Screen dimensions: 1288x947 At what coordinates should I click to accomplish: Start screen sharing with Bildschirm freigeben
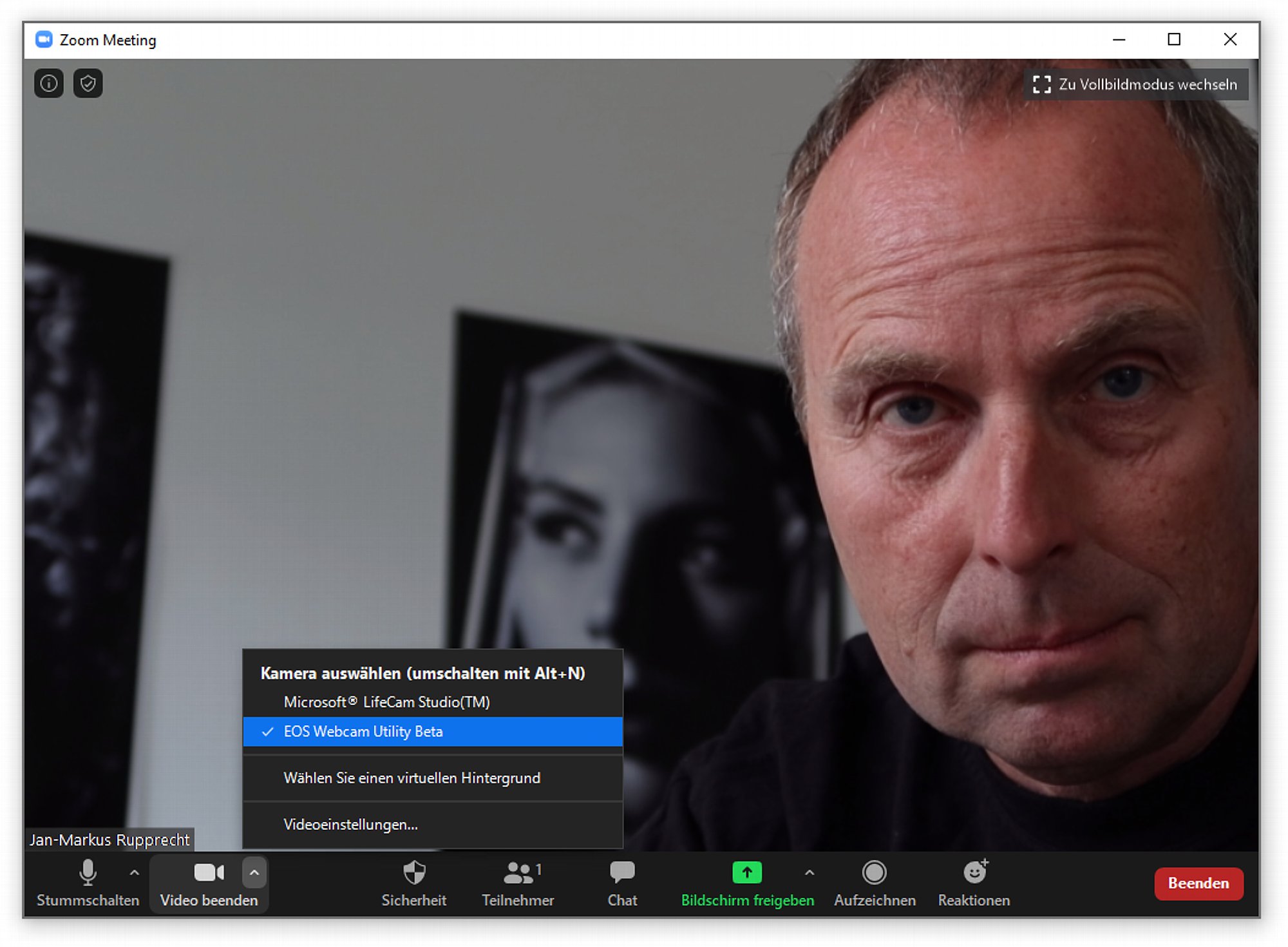pos(747,883)
